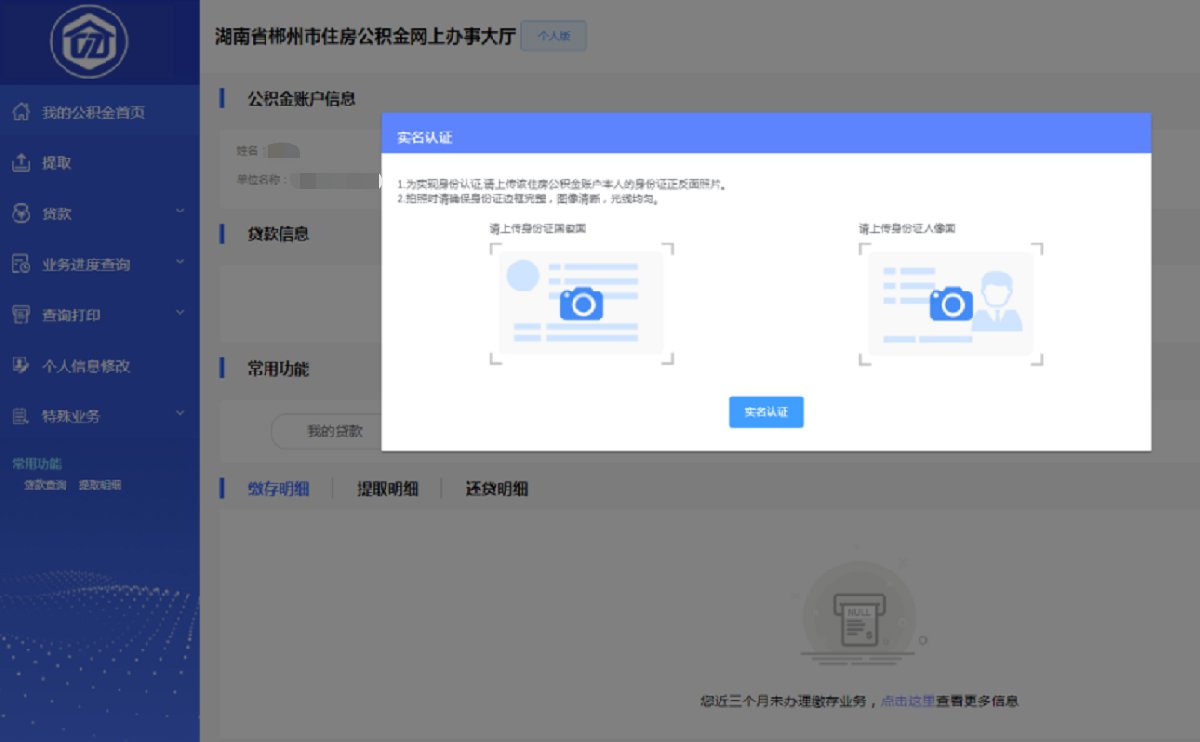Click the 点击这里 link for more info
This screenshot has width=1200, height=742.
[x=907, y=701]
